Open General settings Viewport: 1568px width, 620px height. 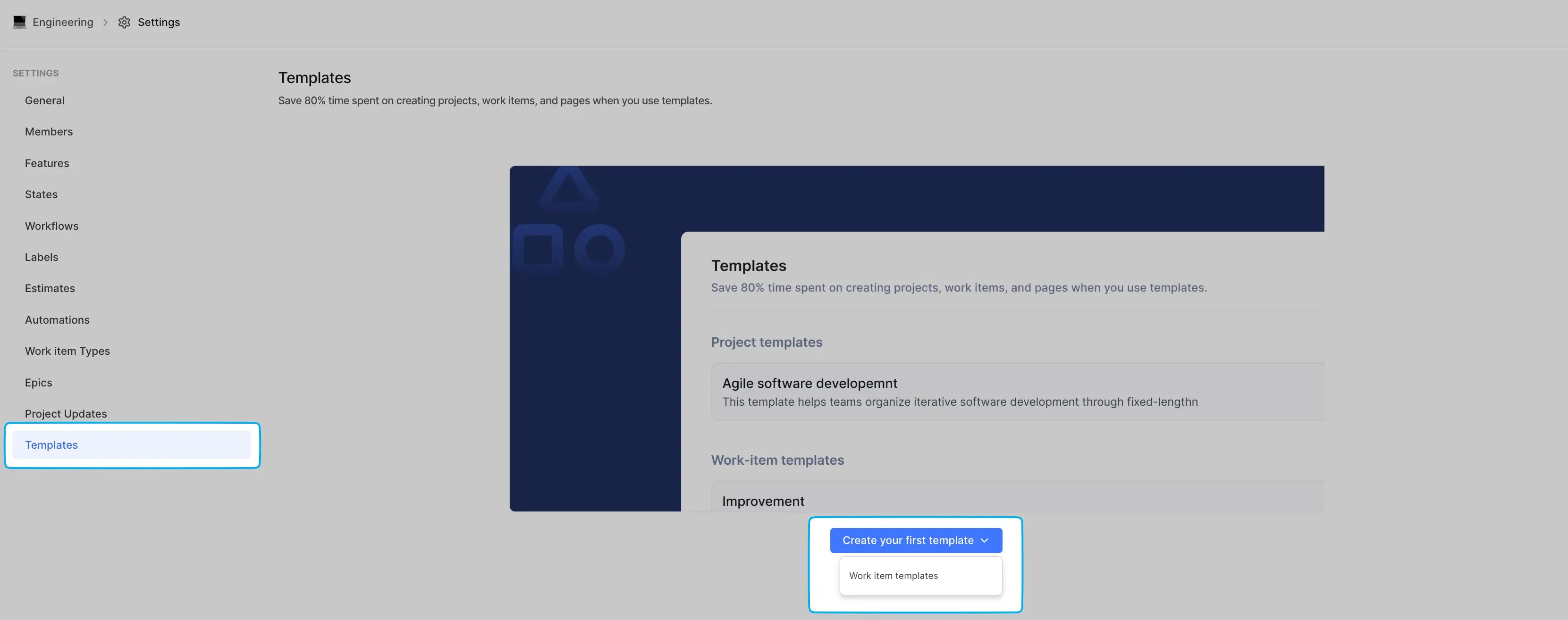coord(44,101)
